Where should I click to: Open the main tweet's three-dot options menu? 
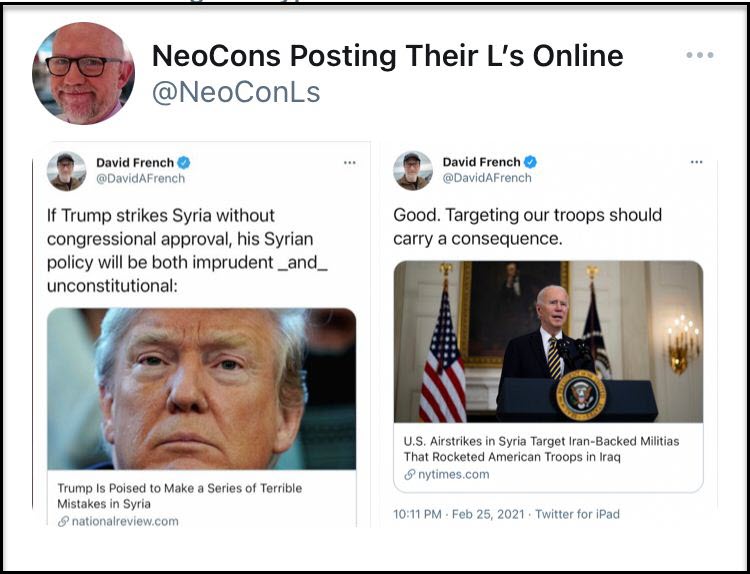tap(700, 55)
